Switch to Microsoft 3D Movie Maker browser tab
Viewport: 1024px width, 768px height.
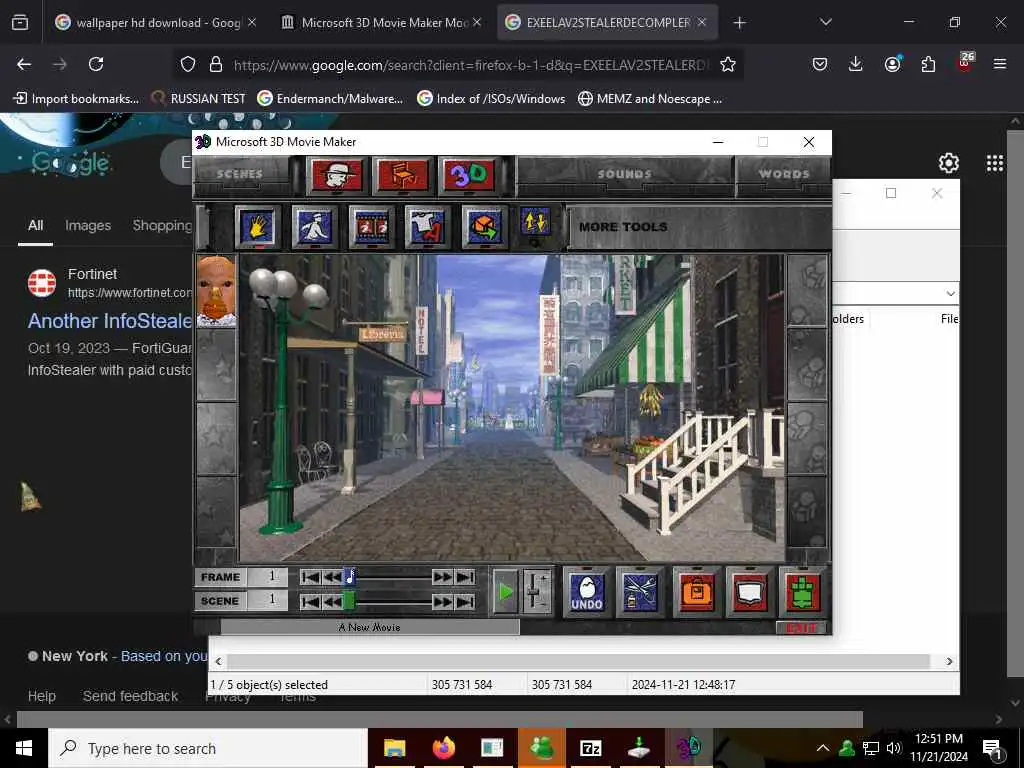383,23
